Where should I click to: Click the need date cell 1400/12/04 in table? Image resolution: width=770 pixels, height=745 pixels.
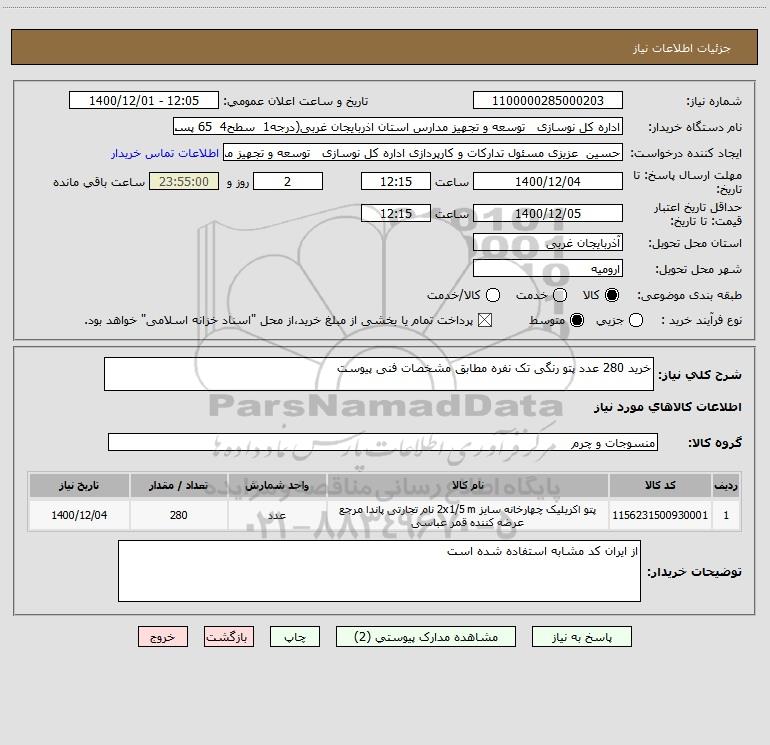(x=79, y=515)
